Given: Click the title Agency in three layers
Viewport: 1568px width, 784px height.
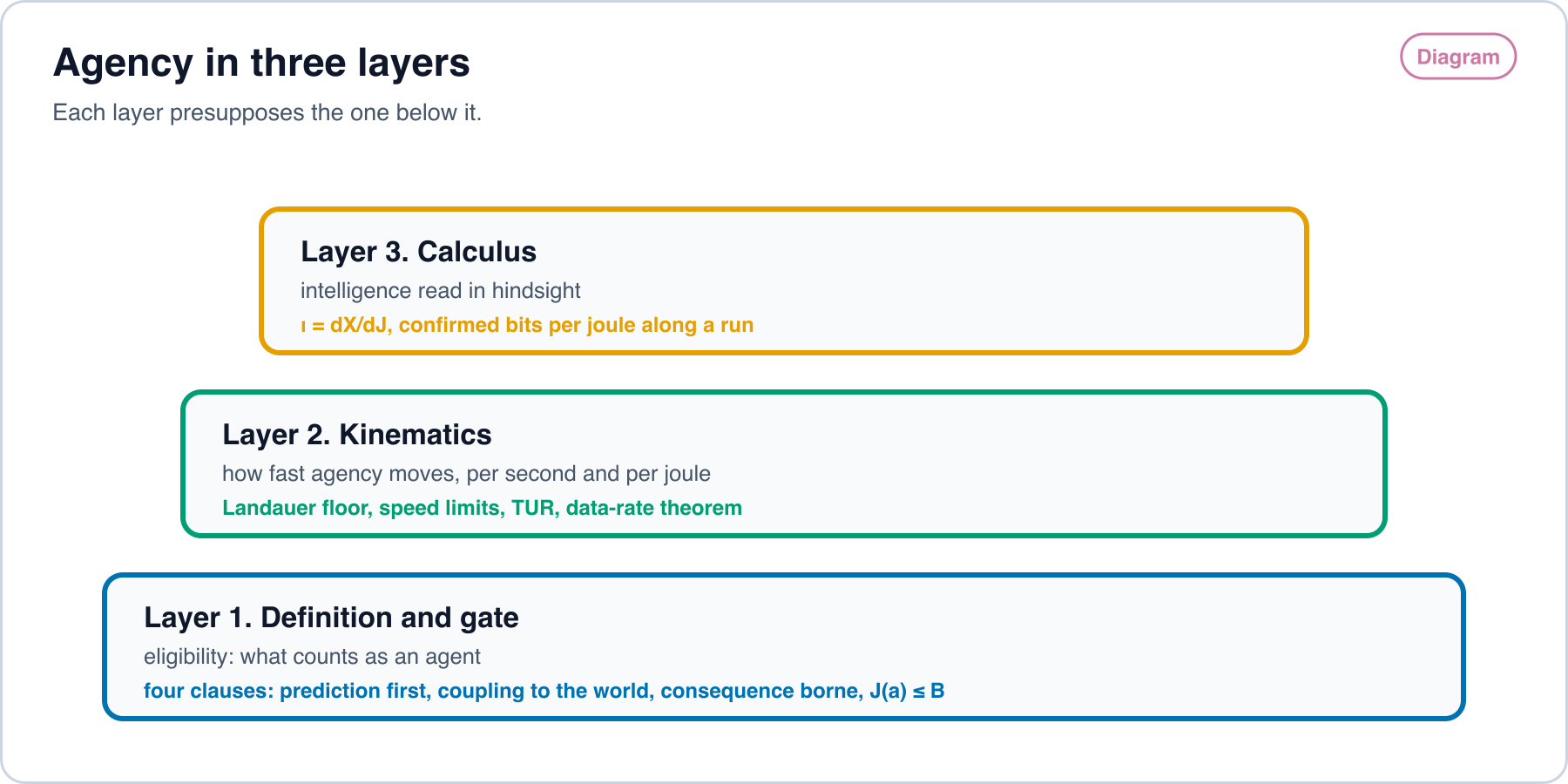Looking at the screenshot, I should [261, 63].
